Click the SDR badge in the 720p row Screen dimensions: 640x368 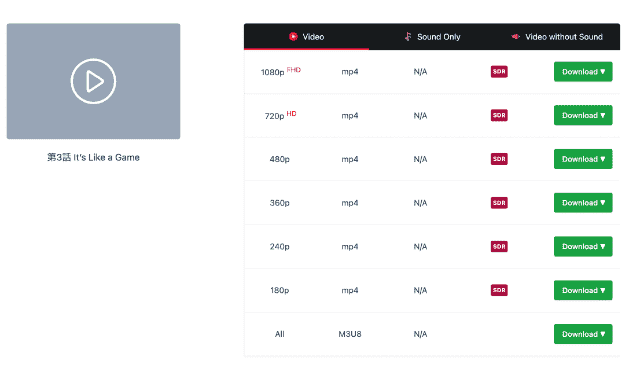[x=499, y=115]
